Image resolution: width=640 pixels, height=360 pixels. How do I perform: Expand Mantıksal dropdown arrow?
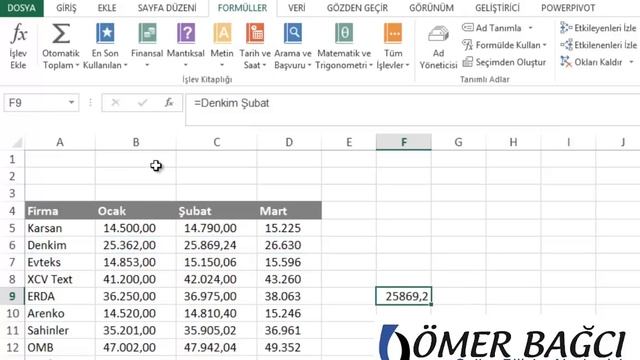click(x=186, y=65)
